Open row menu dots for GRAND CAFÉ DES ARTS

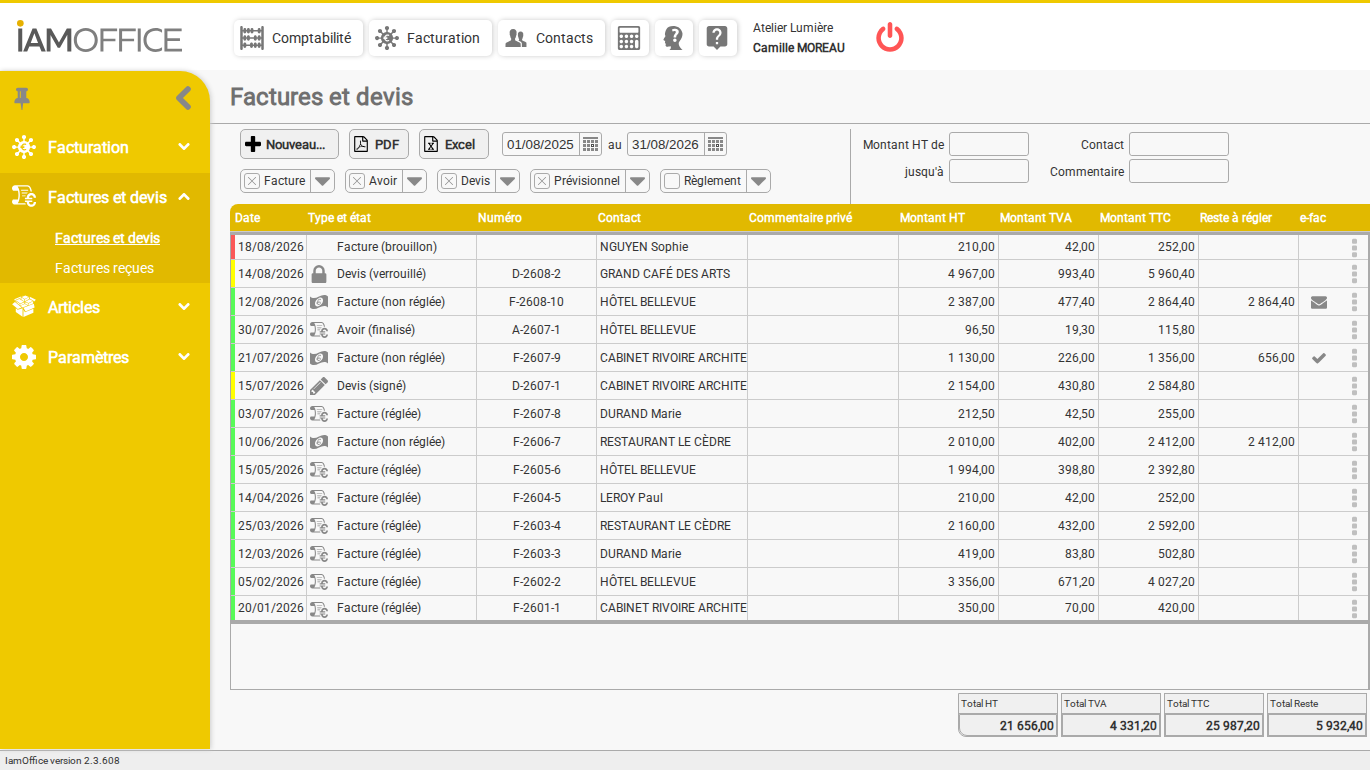point(1355,273)
